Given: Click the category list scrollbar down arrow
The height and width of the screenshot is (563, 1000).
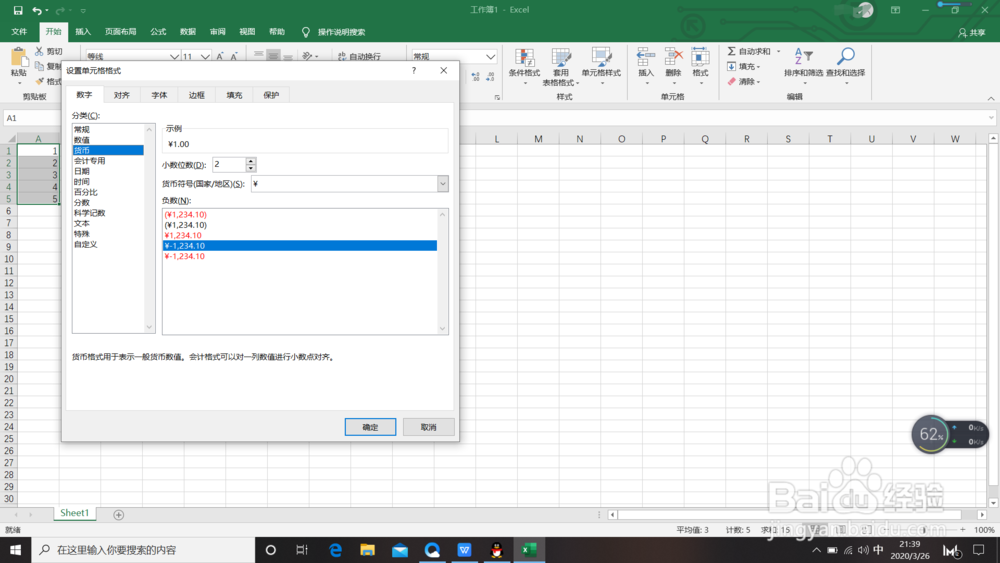Looking at the screenshot, I should (149, 328).
